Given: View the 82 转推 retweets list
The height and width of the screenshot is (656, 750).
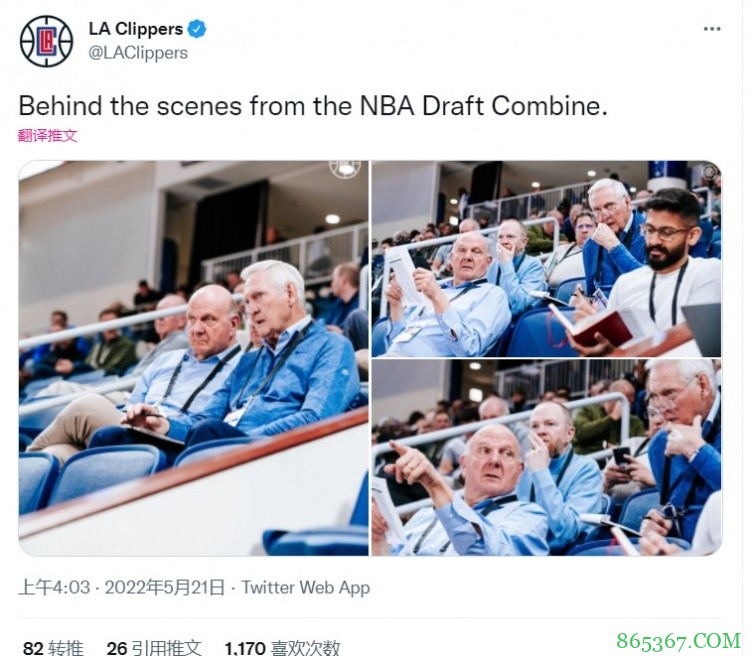Looking at the screenshot, I should 53,648.
